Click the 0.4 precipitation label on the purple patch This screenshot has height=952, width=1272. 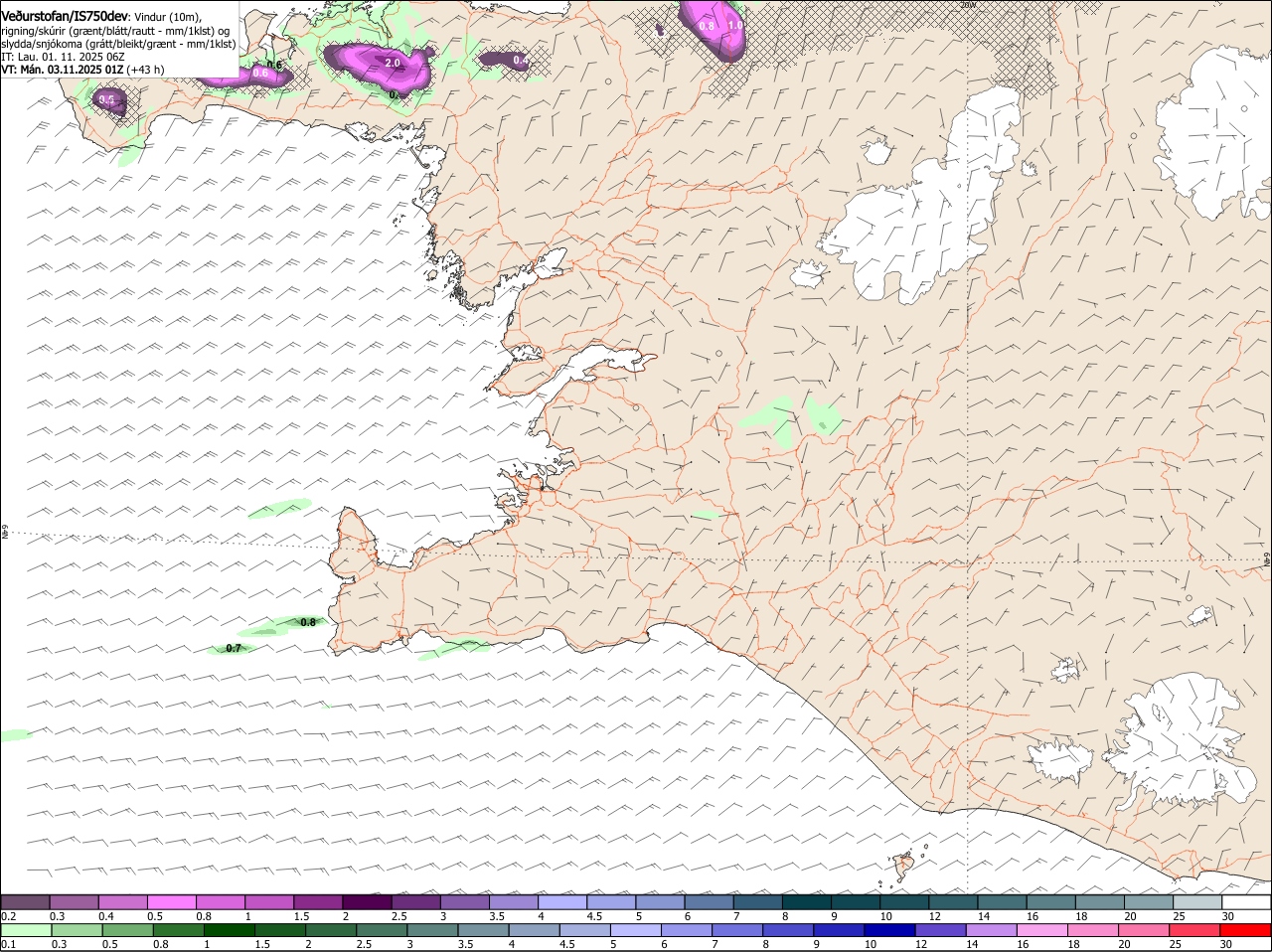(x=521, y=61)
